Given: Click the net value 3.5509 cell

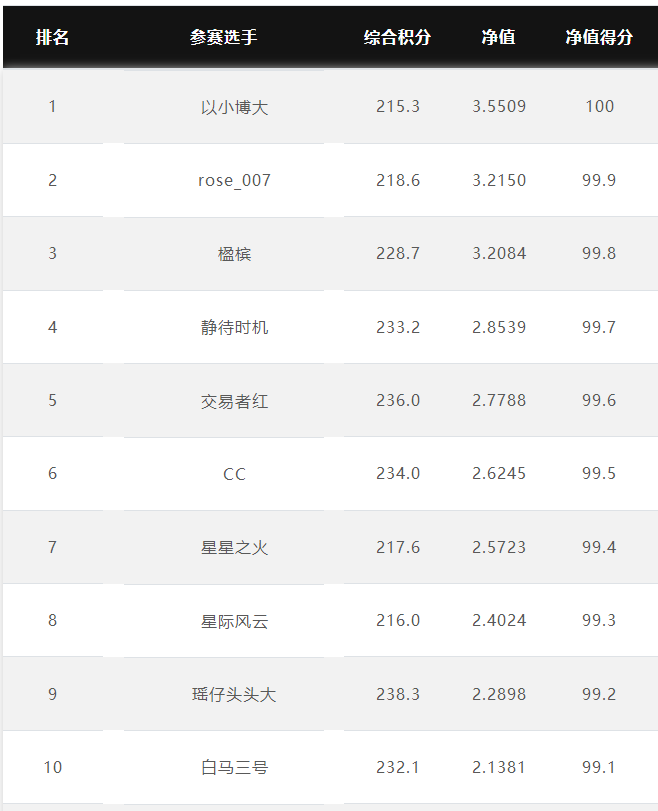Looking at the screenshot, I should point(499,107).
